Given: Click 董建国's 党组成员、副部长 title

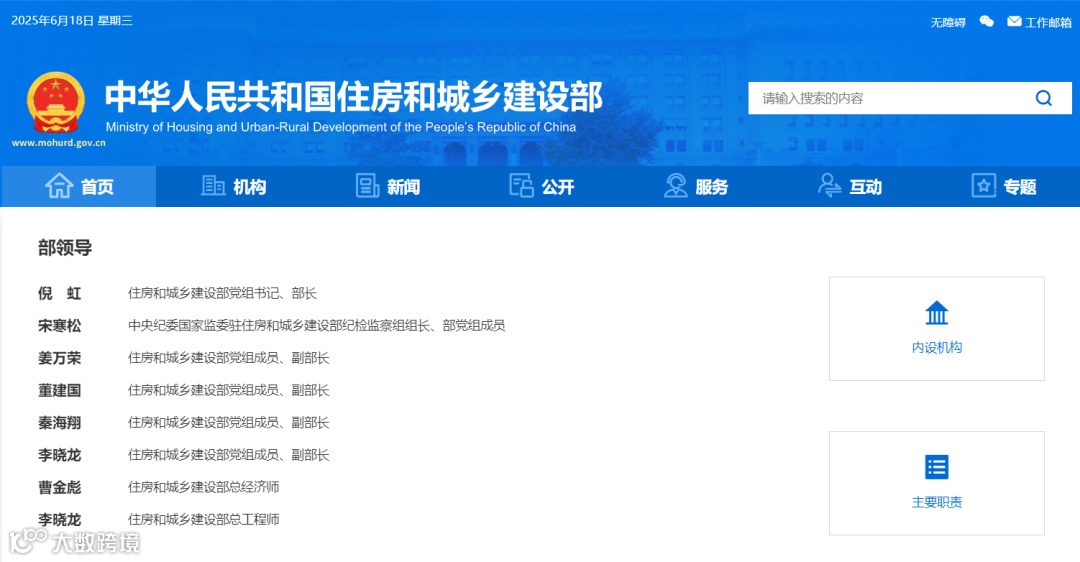Looking at the screenshot, I should pyautogui.click(x=229, y=390).
